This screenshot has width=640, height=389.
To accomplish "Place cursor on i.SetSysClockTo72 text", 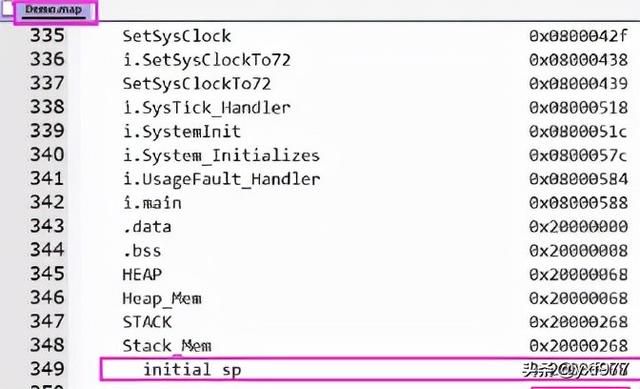I will coord(207,60).
